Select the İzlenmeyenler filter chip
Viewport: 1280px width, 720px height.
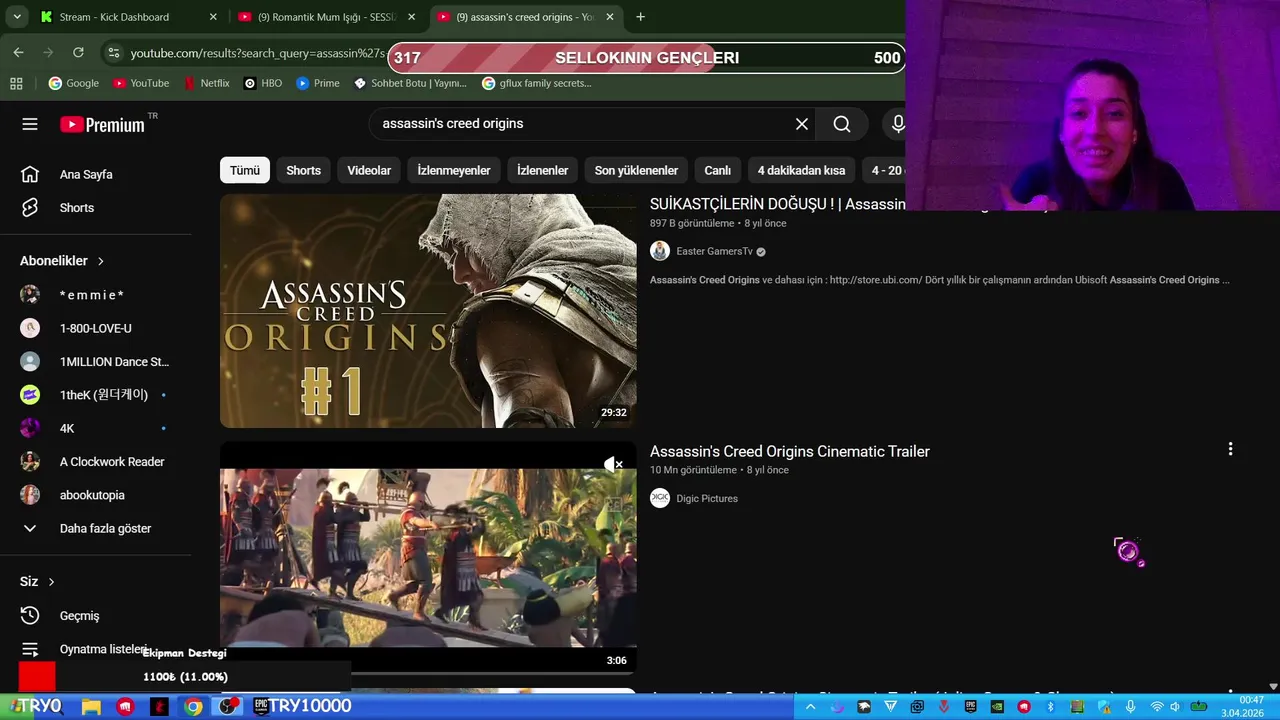pos(454,170)
